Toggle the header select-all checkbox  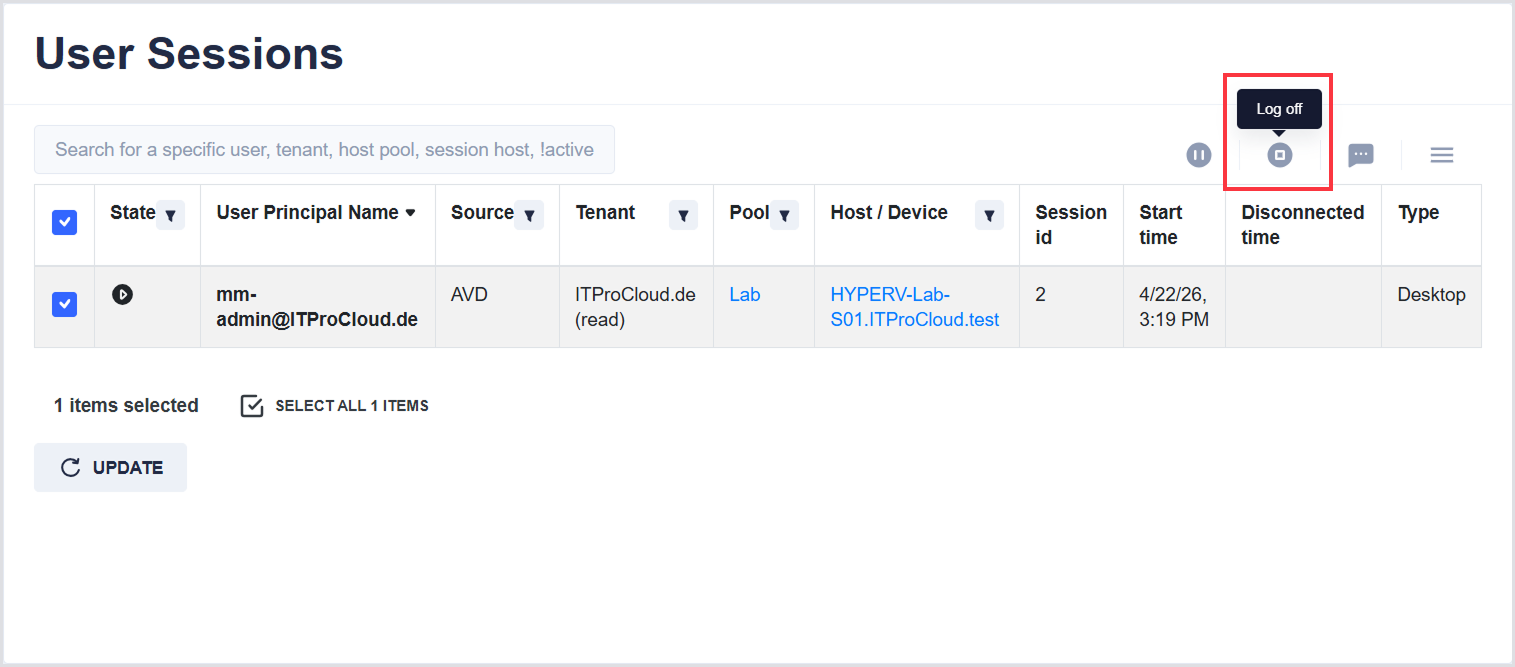(64, 223)
